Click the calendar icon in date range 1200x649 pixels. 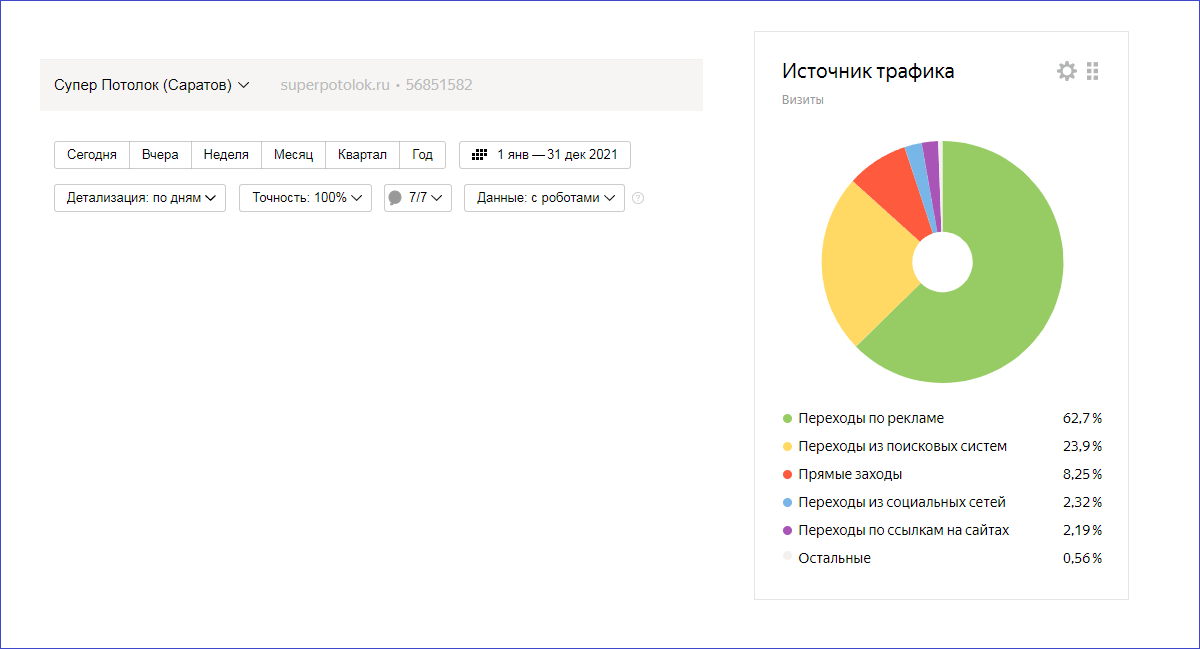point(479,155)
